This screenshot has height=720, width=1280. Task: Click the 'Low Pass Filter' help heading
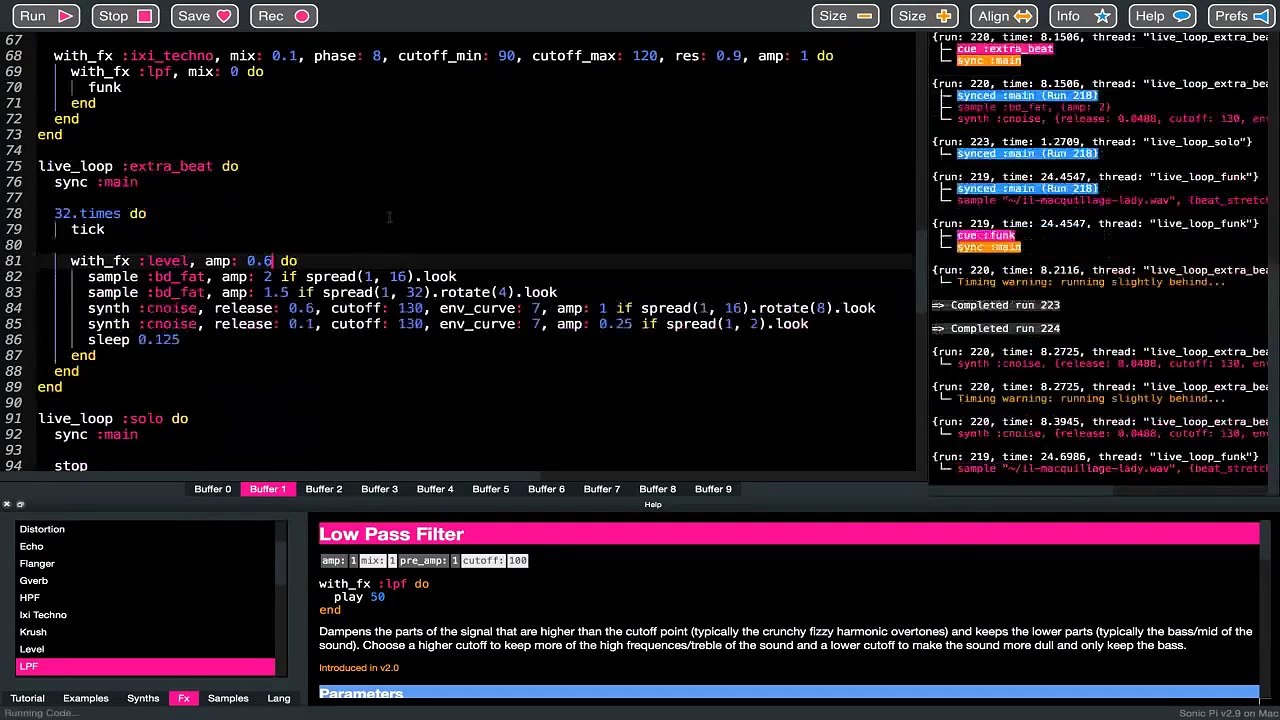pos(391,534)
